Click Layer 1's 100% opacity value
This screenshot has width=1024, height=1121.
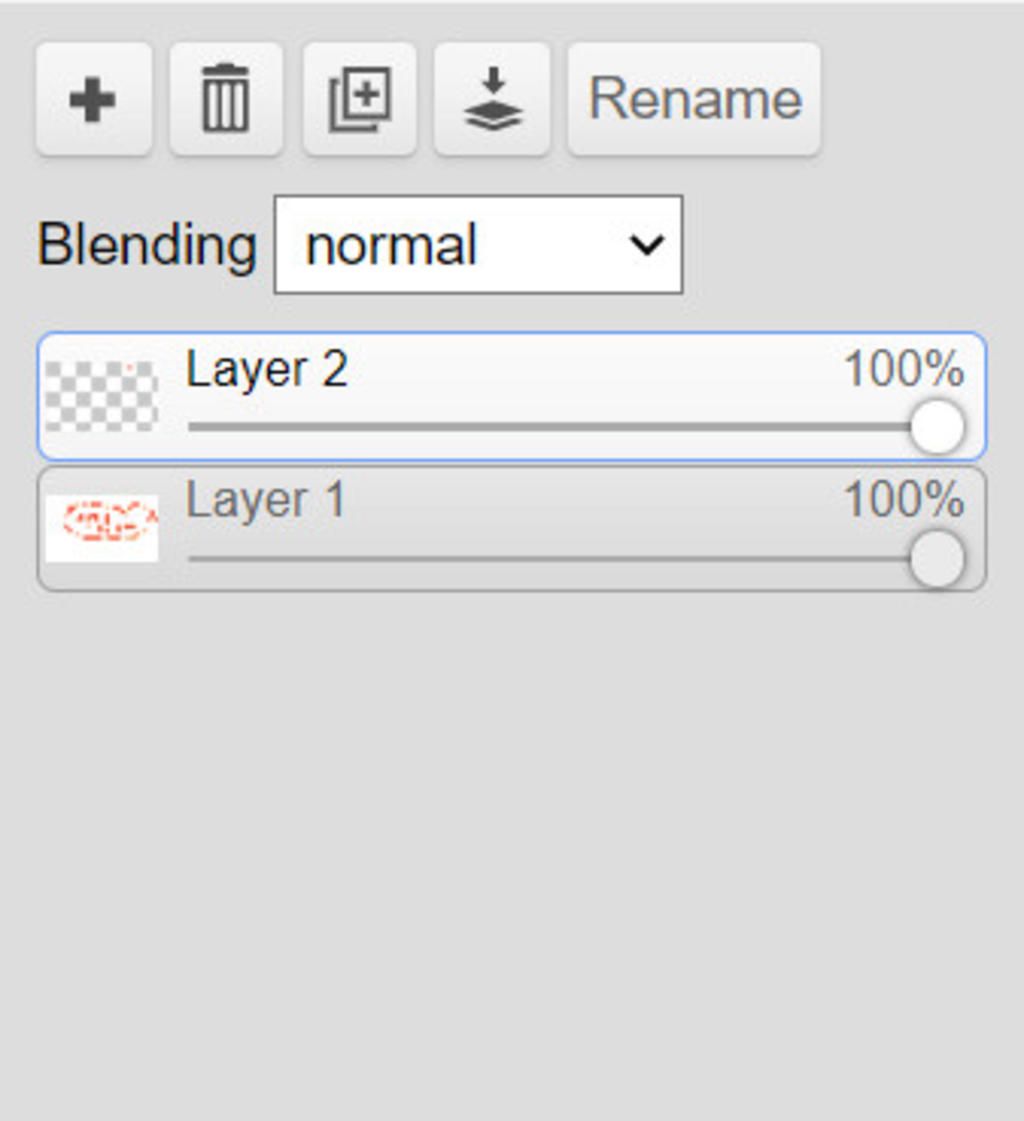click(905, 499)
